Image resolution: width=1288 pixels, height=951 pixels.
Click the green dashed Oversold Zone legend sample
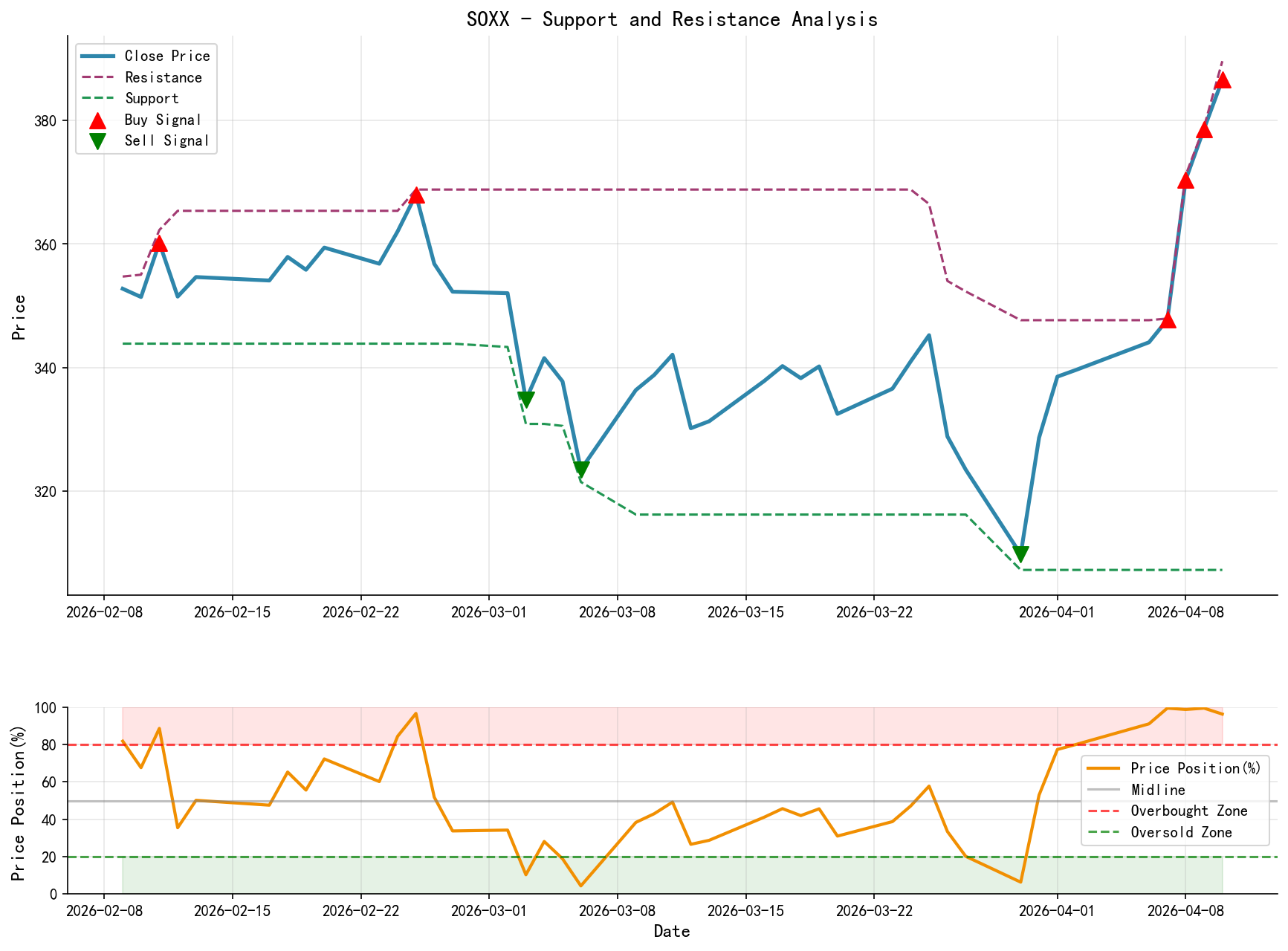tap(1103, 832)
